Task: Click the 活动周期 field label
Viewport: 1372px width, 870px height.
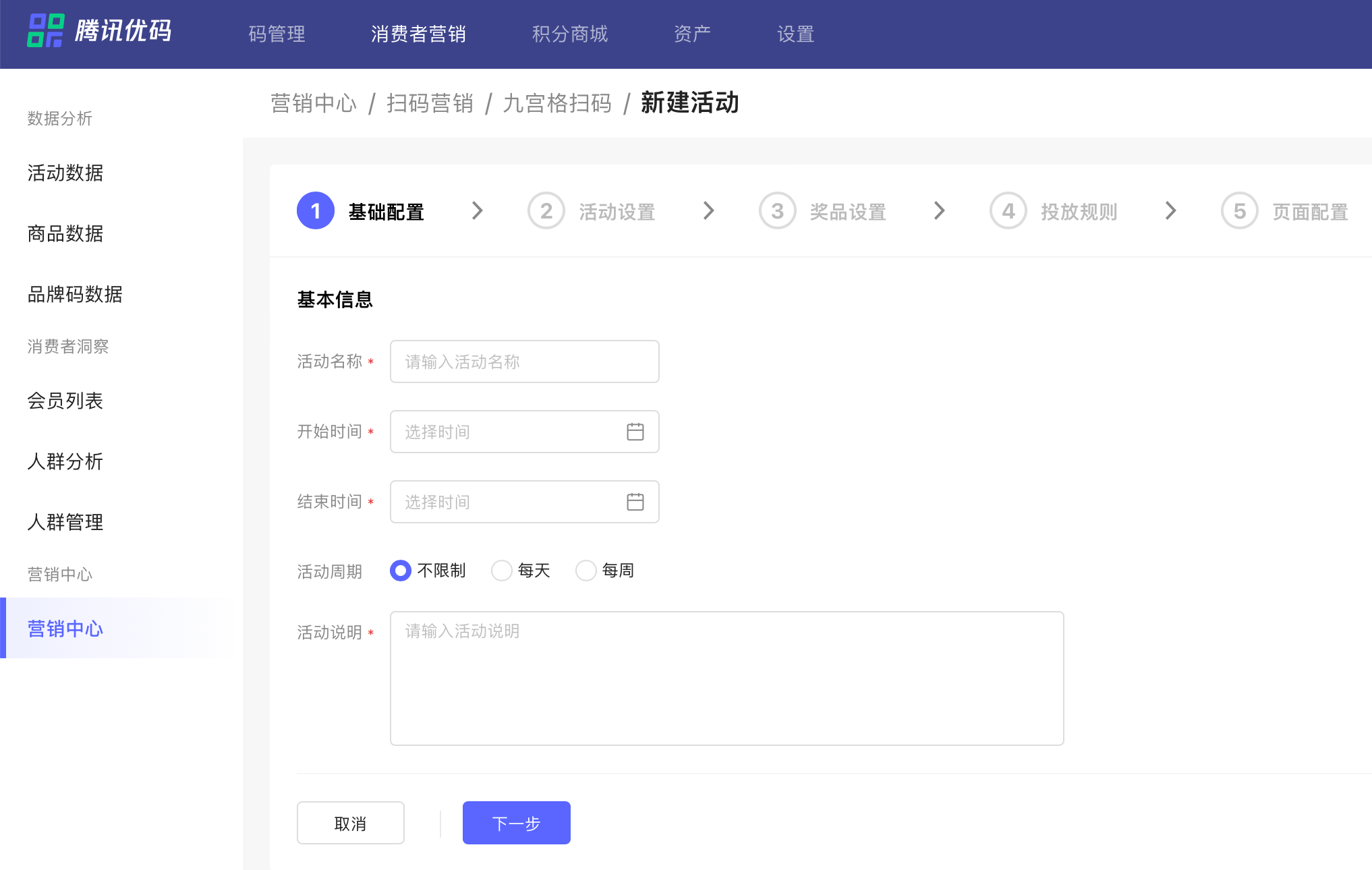Action: pos(330,572)
